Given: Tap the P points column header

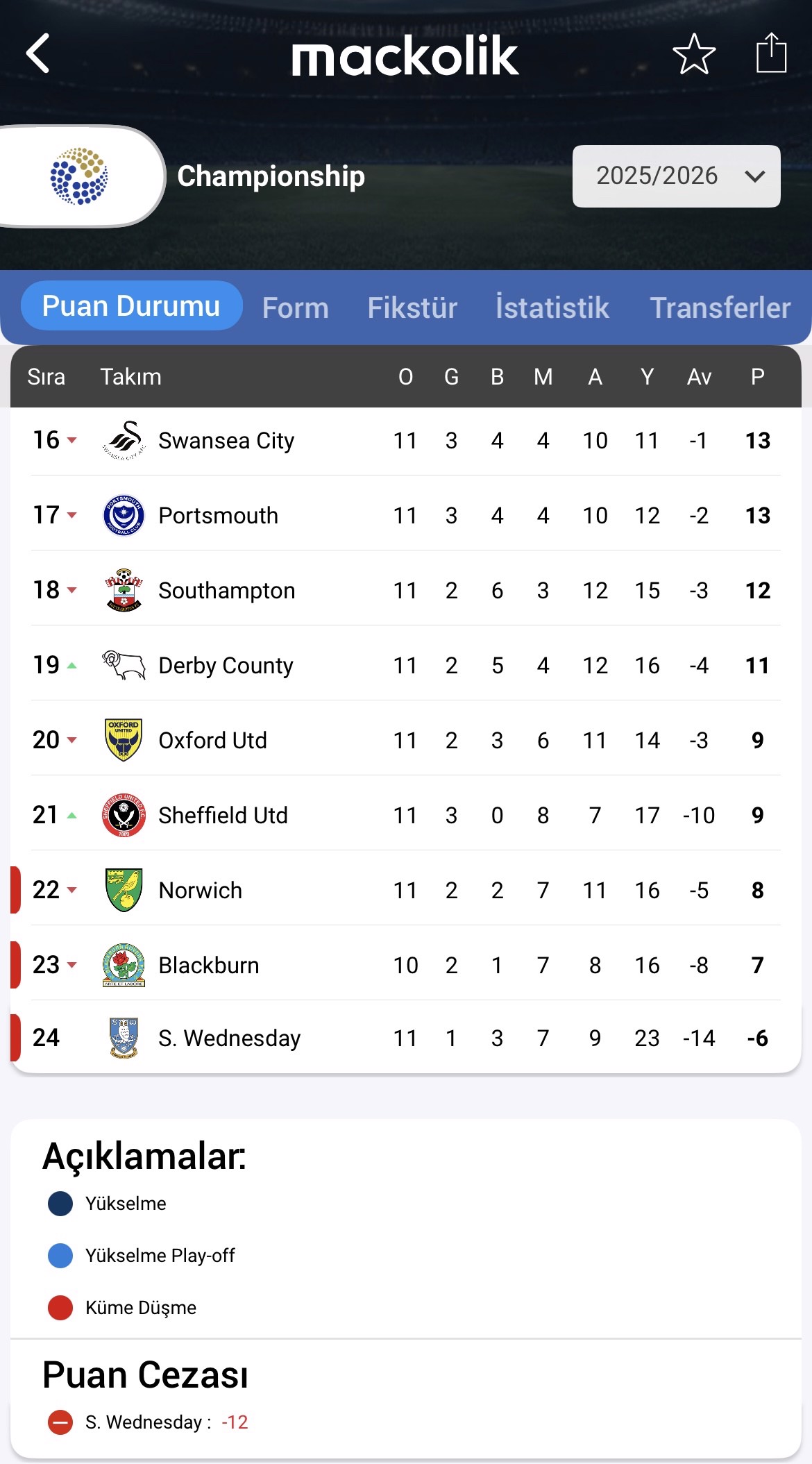Looking at the screenshot, I should tap(757, 377).
